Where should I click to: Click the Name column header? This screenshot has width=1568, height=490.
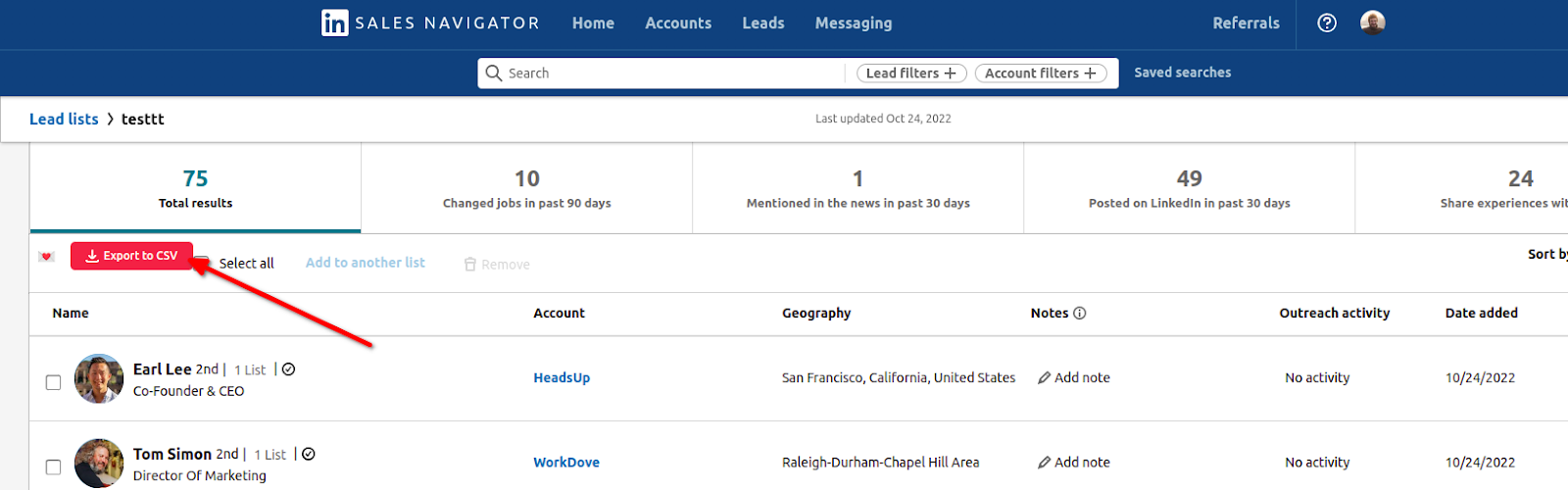coord(71,313)
